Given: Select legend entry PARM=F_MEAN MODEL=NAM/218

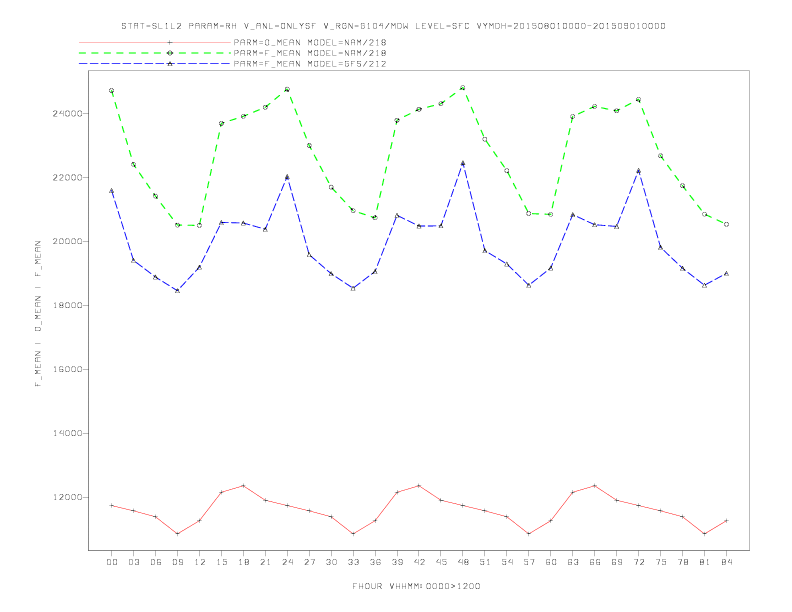Looking at the screenshot, I should coord(310,53).
